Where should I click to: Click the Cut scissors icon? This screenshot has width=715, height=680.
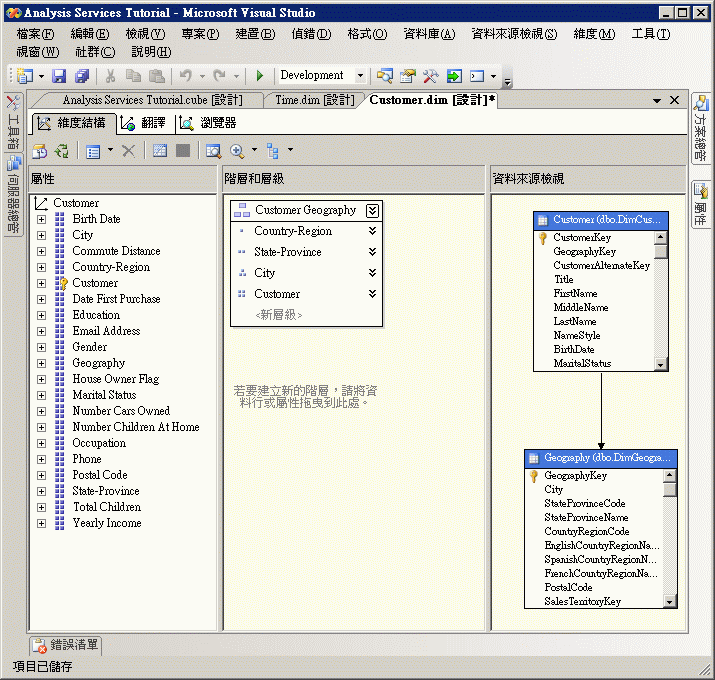[110, 76]
